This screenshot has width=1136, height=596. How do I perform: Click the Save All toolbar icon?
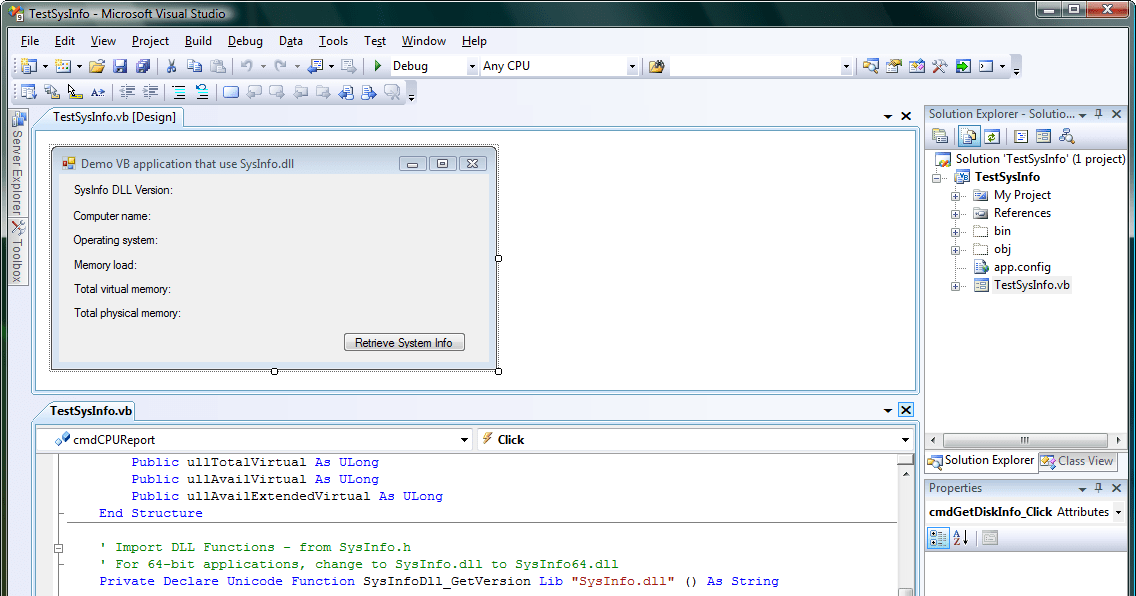[x=143, y=66]
